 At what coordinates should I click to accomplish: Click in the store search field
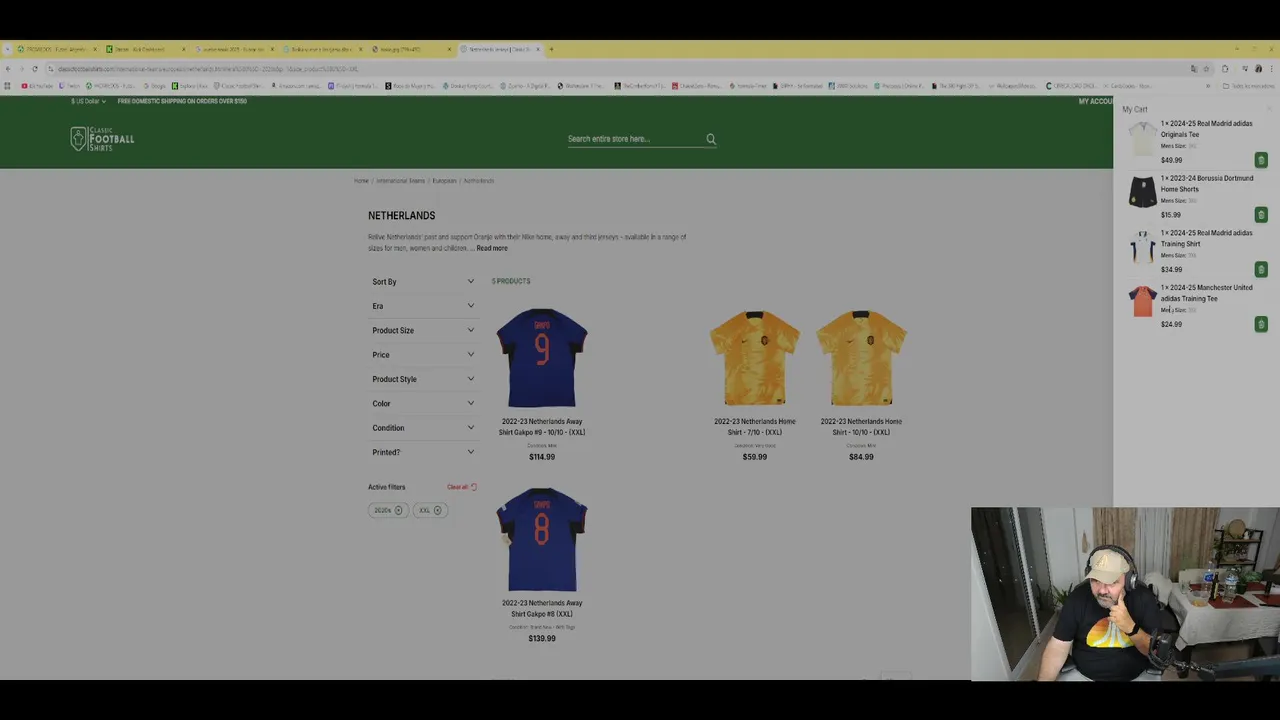click(635, 139)
